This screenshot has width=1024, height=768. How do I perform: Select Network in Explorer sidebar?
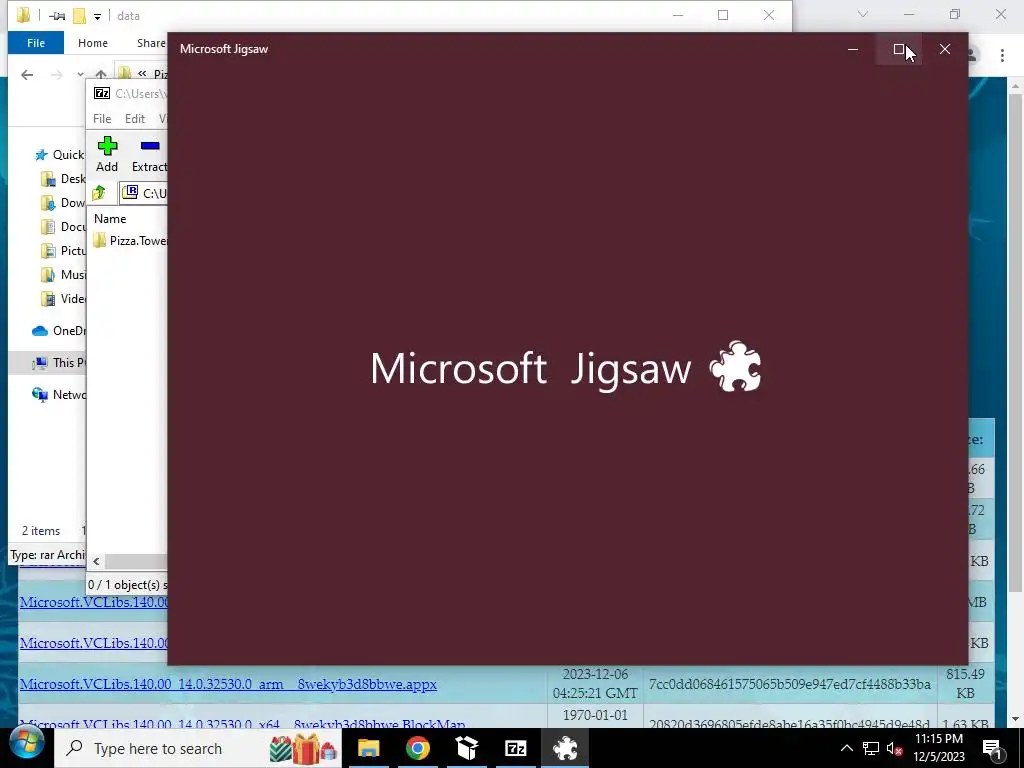tap(59, 394)
